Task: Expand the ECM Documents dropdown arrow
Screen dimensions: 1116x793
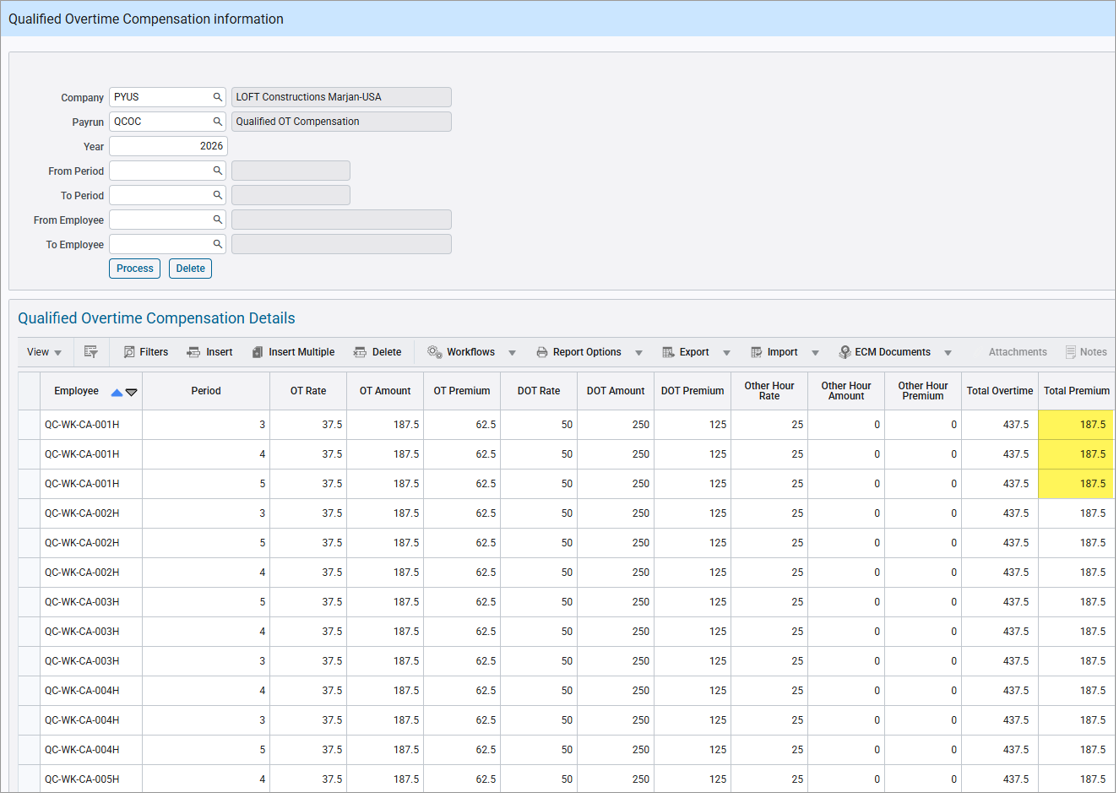Action: pyautogui.click(x=947, y=352)
